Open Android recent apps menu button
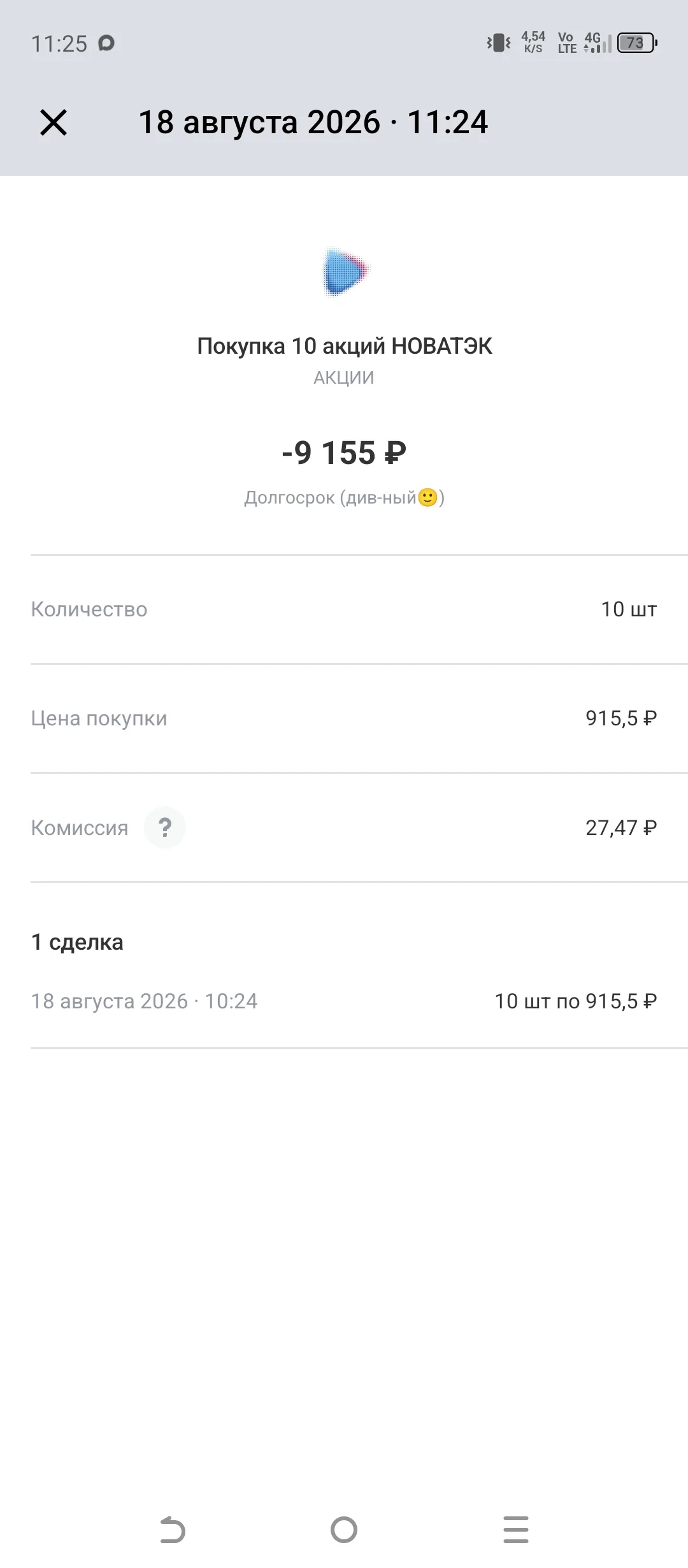 coord(516,1530)
